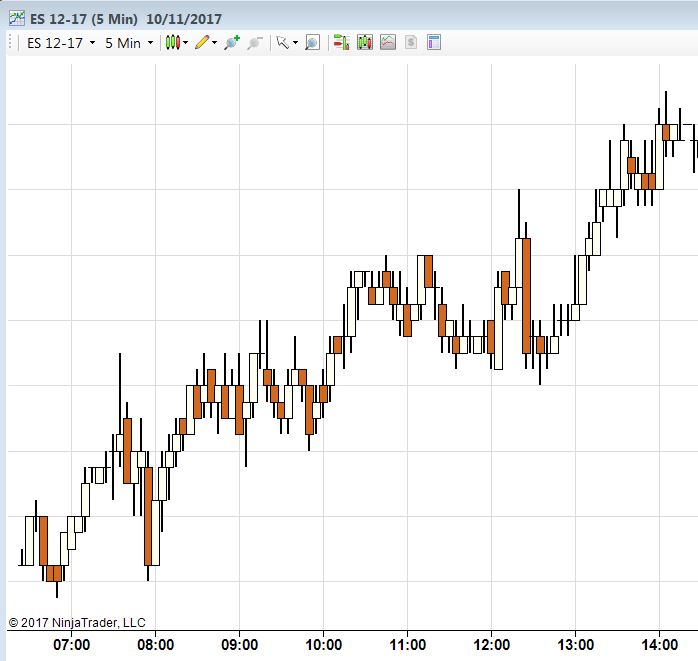Click the zoom frame magnifier icon

pos(312,43)
